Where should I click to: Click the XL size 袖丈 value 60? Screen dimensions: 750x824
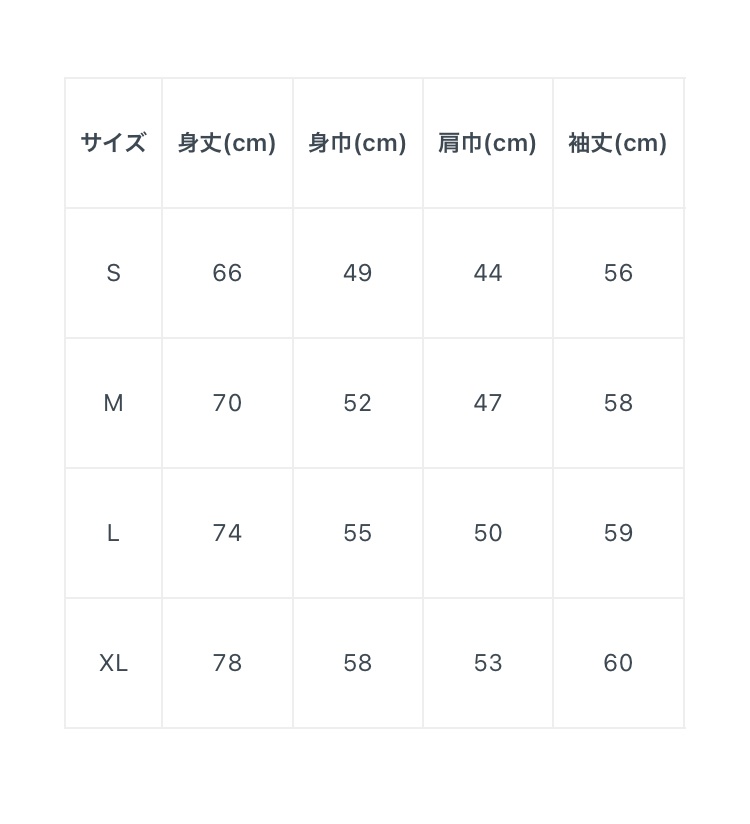pyautogui.click(x=618, y=663)
